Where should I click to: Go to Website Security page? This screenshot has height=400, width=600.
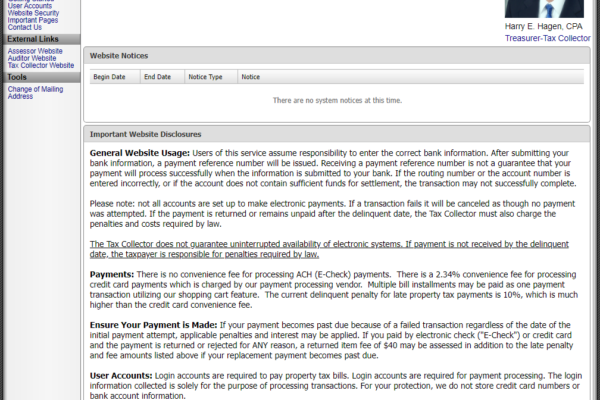[33, 12]
